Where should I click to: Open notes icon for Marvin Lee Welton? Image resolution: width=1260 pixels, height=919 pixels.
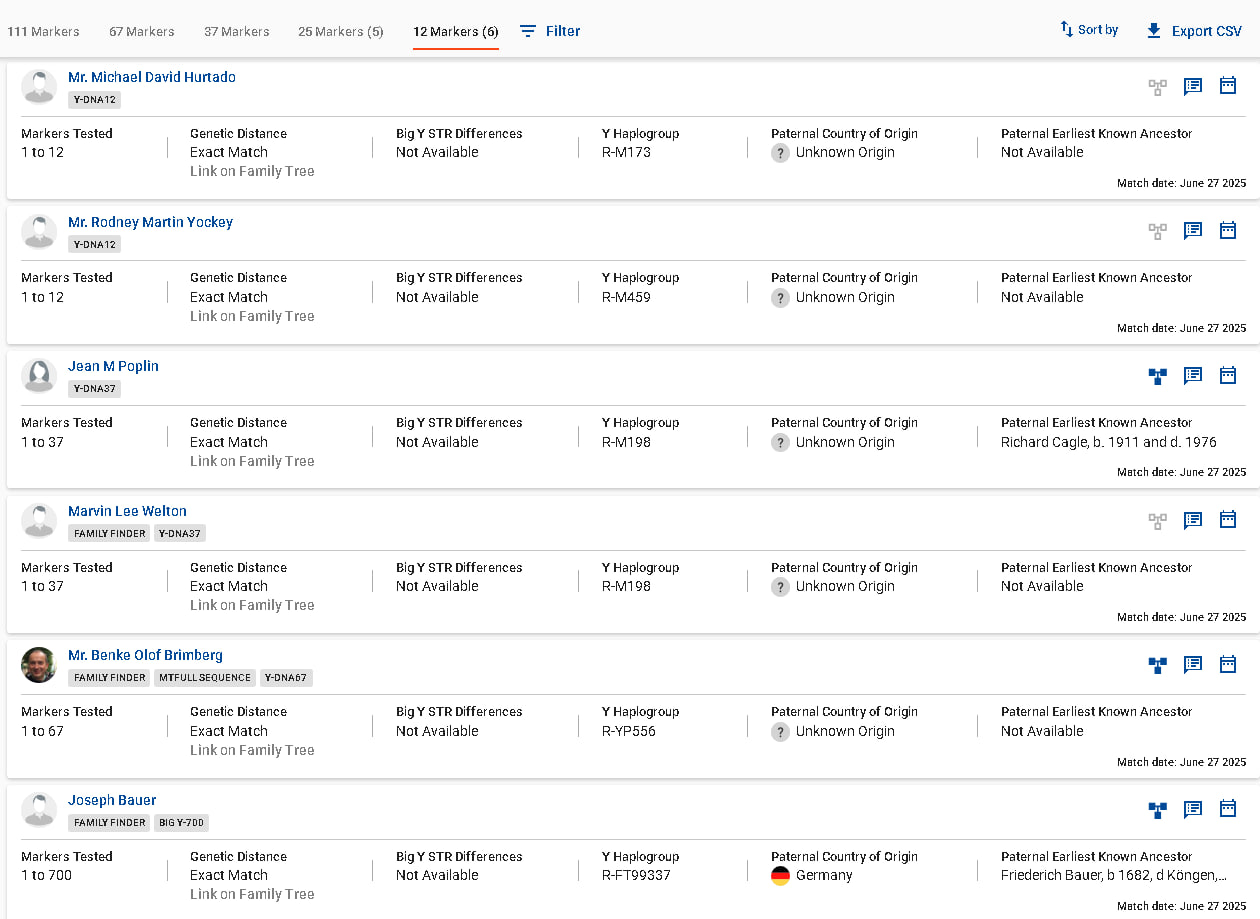tap(1193, 521)
